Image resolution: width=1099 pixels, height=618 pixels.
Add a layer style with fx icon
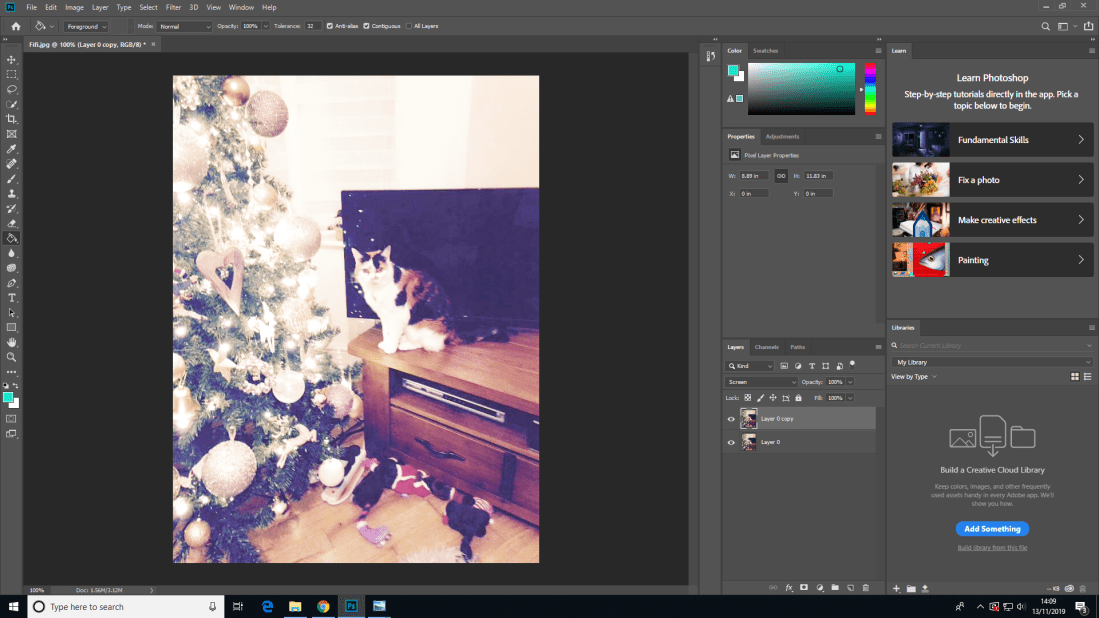pyautogui.click(x=788, y=588)
